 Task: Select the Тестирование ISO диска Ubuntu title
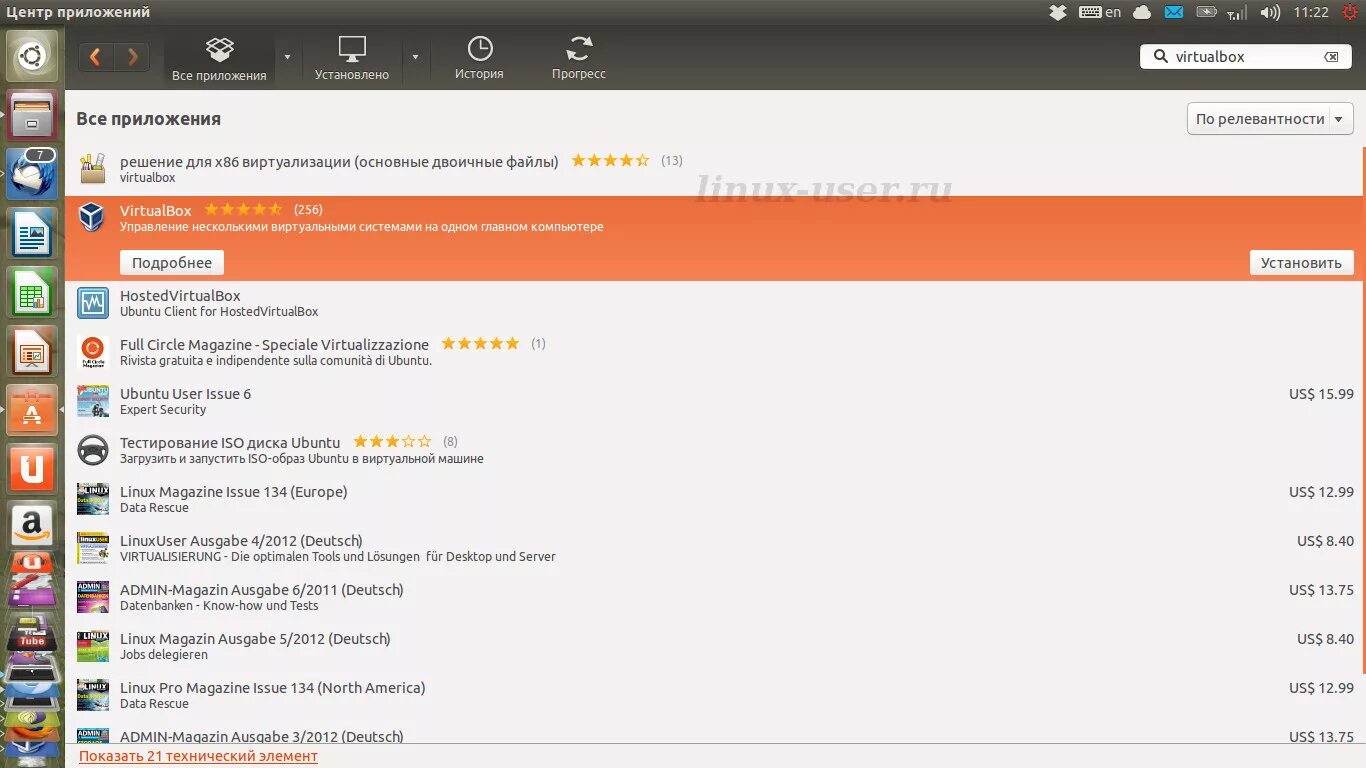(x=230, y=443)
